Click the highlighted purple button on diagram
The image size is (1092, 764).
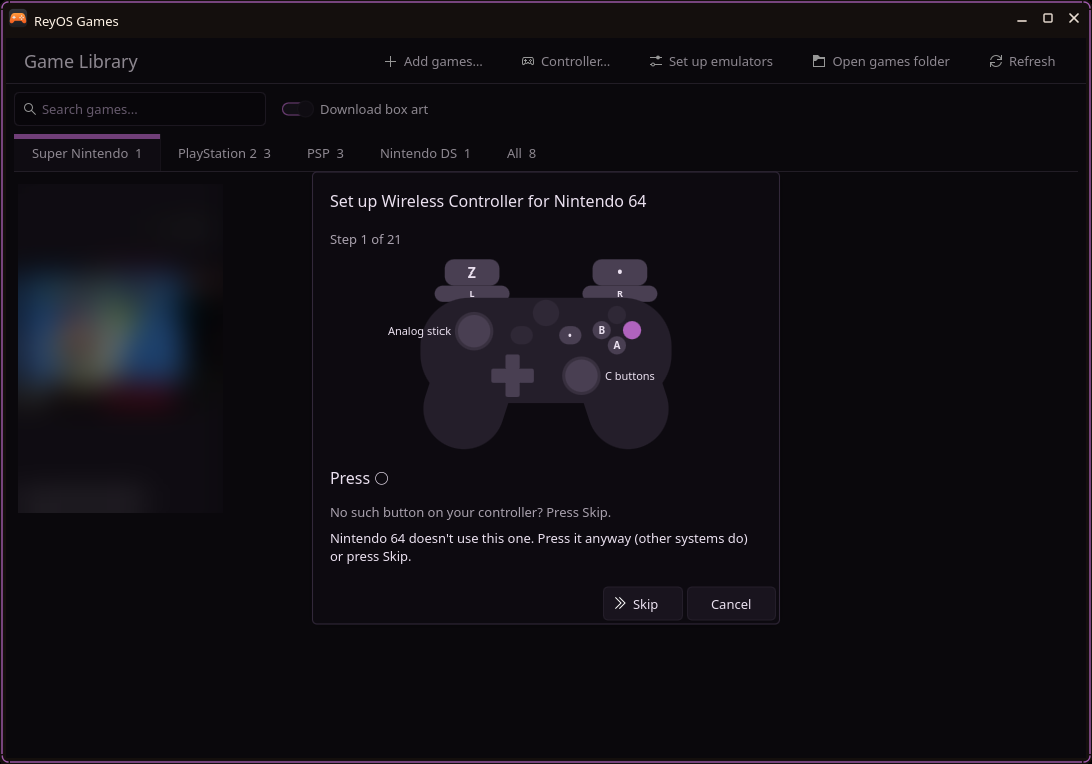(632, 330)
